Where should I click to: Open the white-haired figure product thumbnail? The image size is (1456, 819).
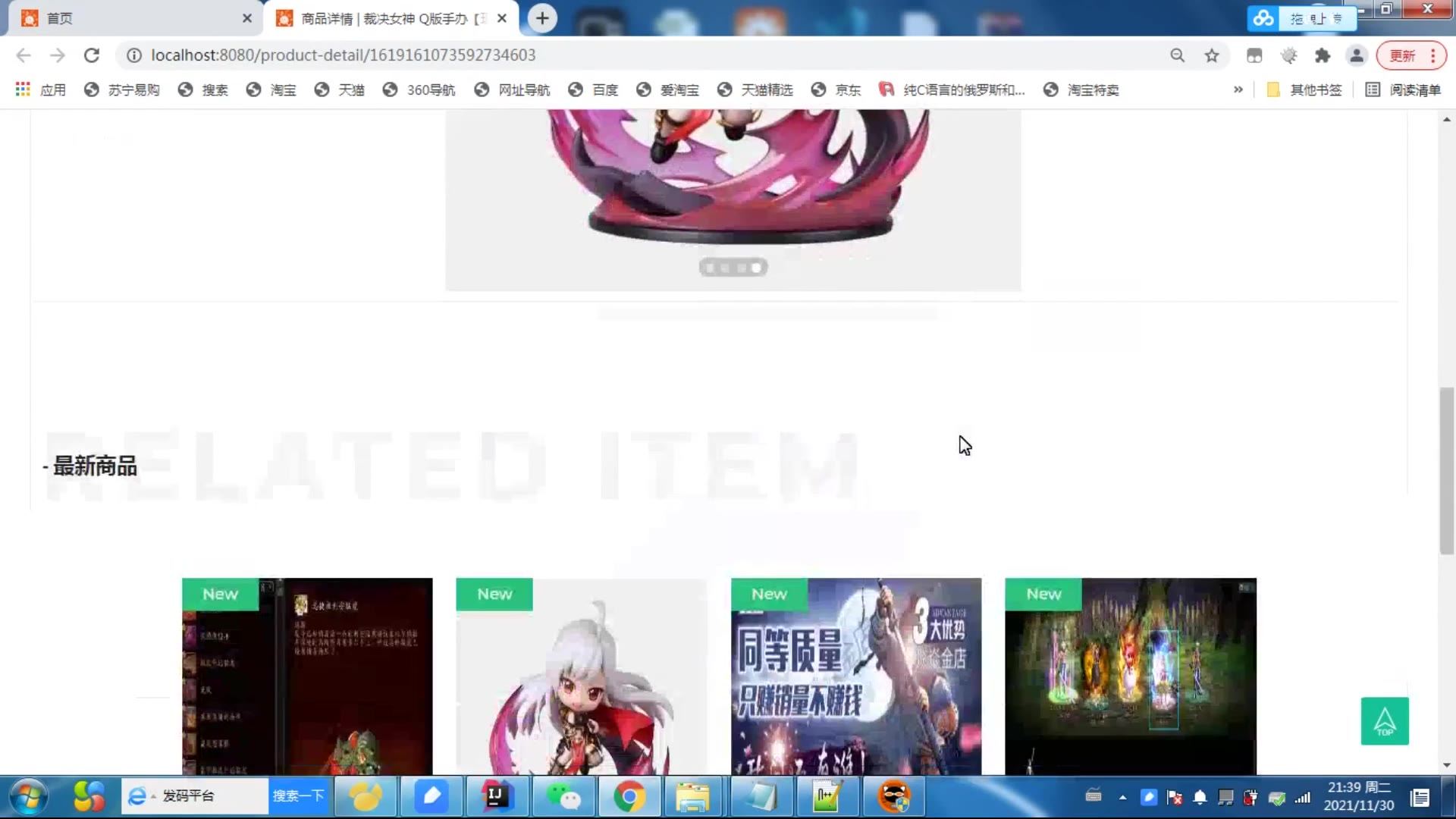pos(582,676)
